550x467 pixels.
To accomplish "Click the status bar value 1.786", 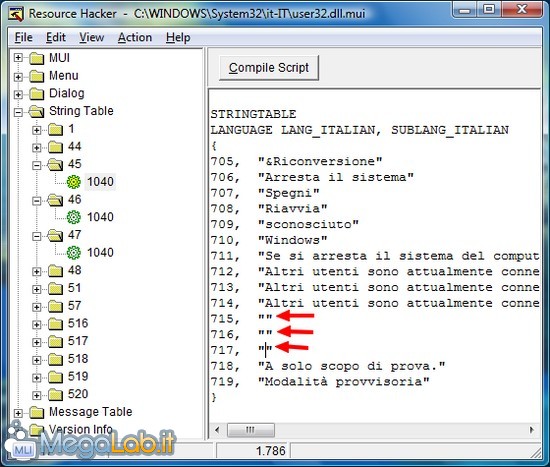I will click(x=271, y=451).
